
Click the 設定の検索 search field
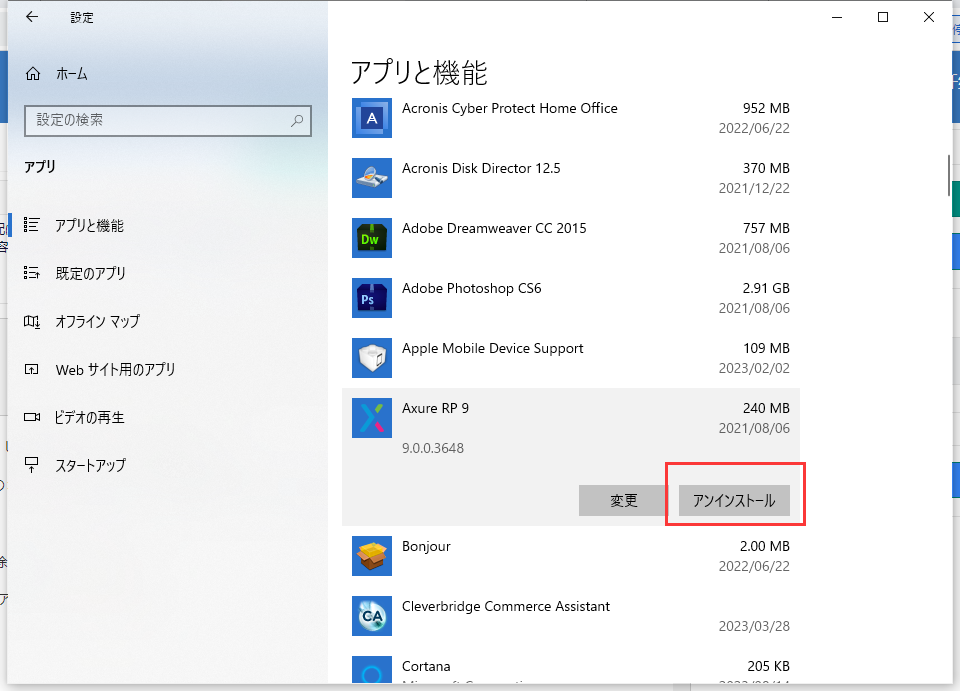pyautogui.click(x=167, y=119)
